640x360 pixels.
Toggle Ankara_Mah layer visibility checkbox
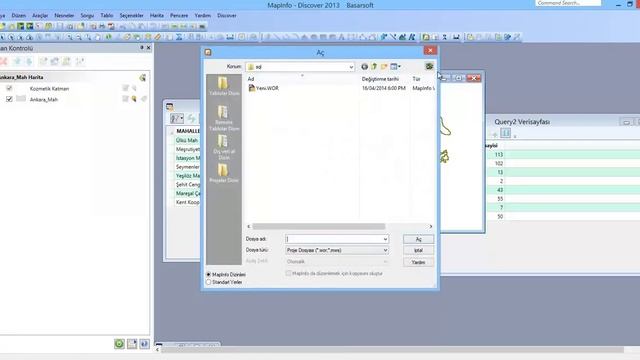click(x=9, y=99)
